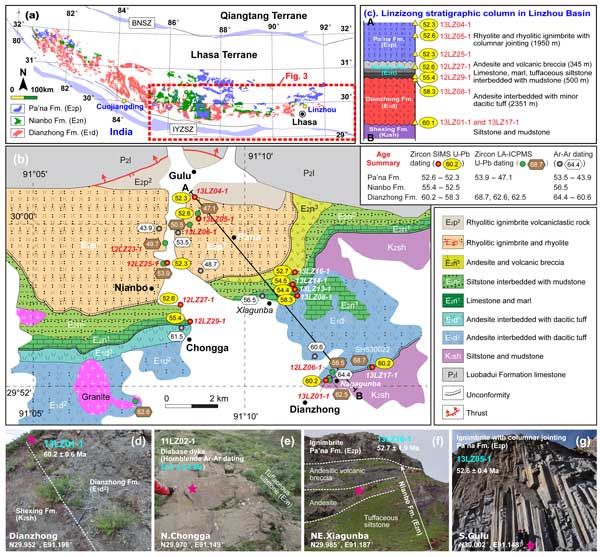
Task: Click the '12LZ27-1' sample label on map (b)
Action: coord(198,300)
